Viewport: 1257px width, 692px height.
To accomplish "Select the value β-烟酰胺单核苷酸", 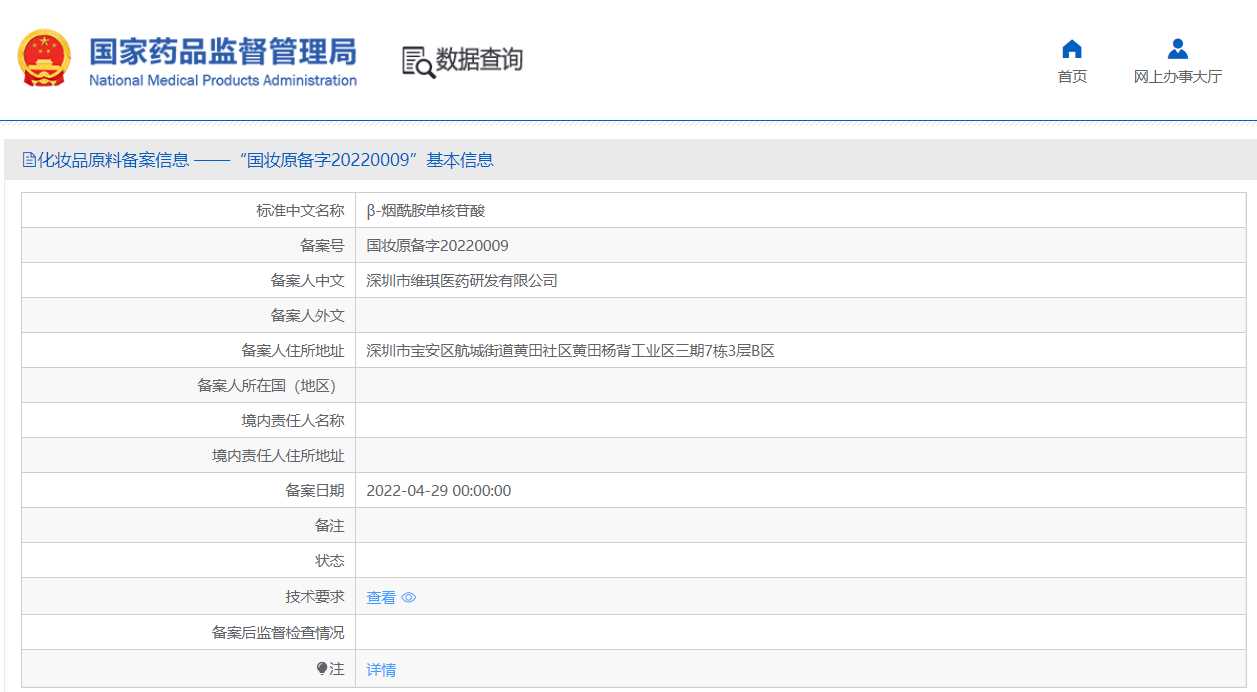I will click(x=426, y=211).
